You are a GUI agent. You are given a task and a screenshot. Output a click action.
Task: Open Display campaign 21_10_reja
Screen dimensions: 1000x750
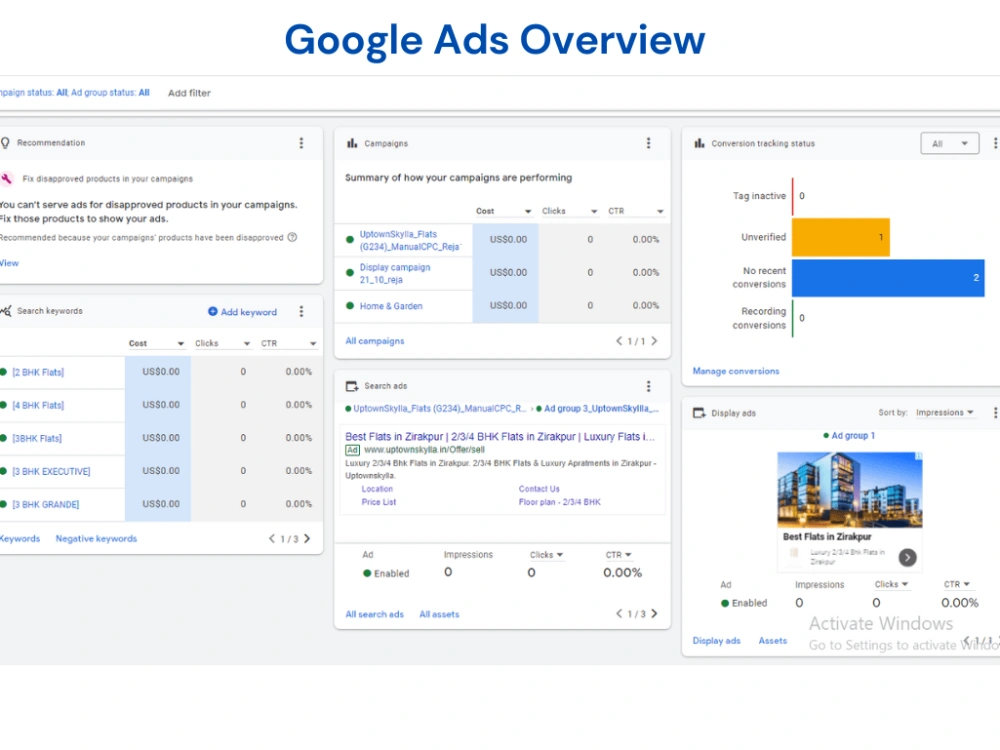tap(395, 273)
